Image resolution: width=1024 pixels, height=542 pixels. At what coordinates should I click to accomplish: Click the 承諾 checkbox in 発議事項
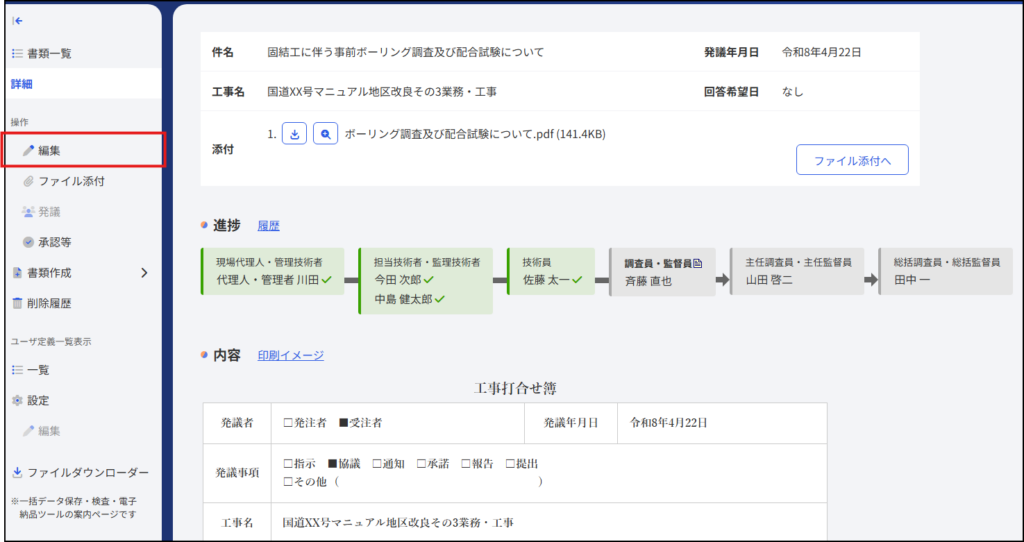tap(421, 464)
